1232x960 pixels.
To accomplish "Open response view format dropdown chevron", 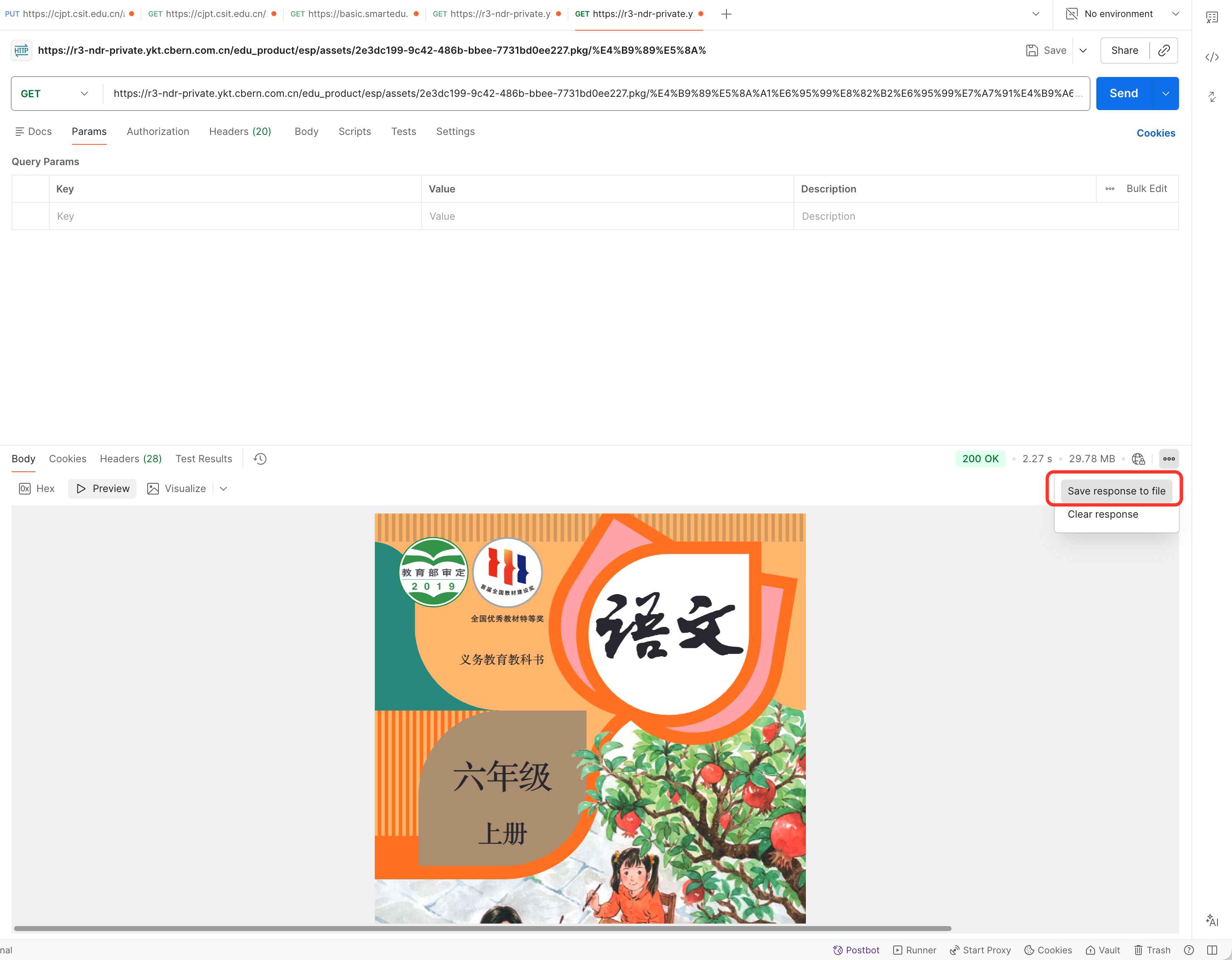I will (223, 489).
